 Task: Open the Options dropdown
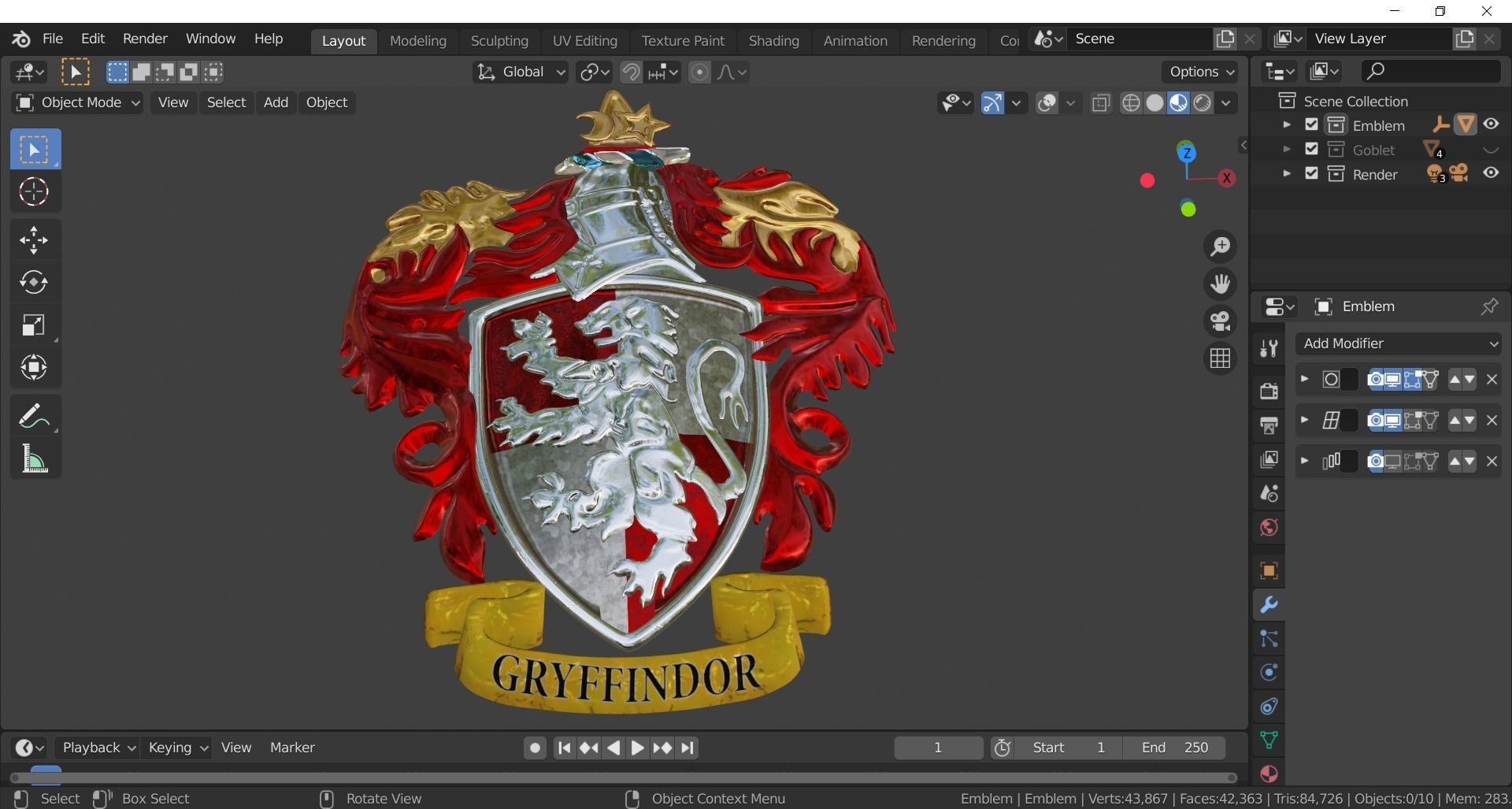(1201, 72)
